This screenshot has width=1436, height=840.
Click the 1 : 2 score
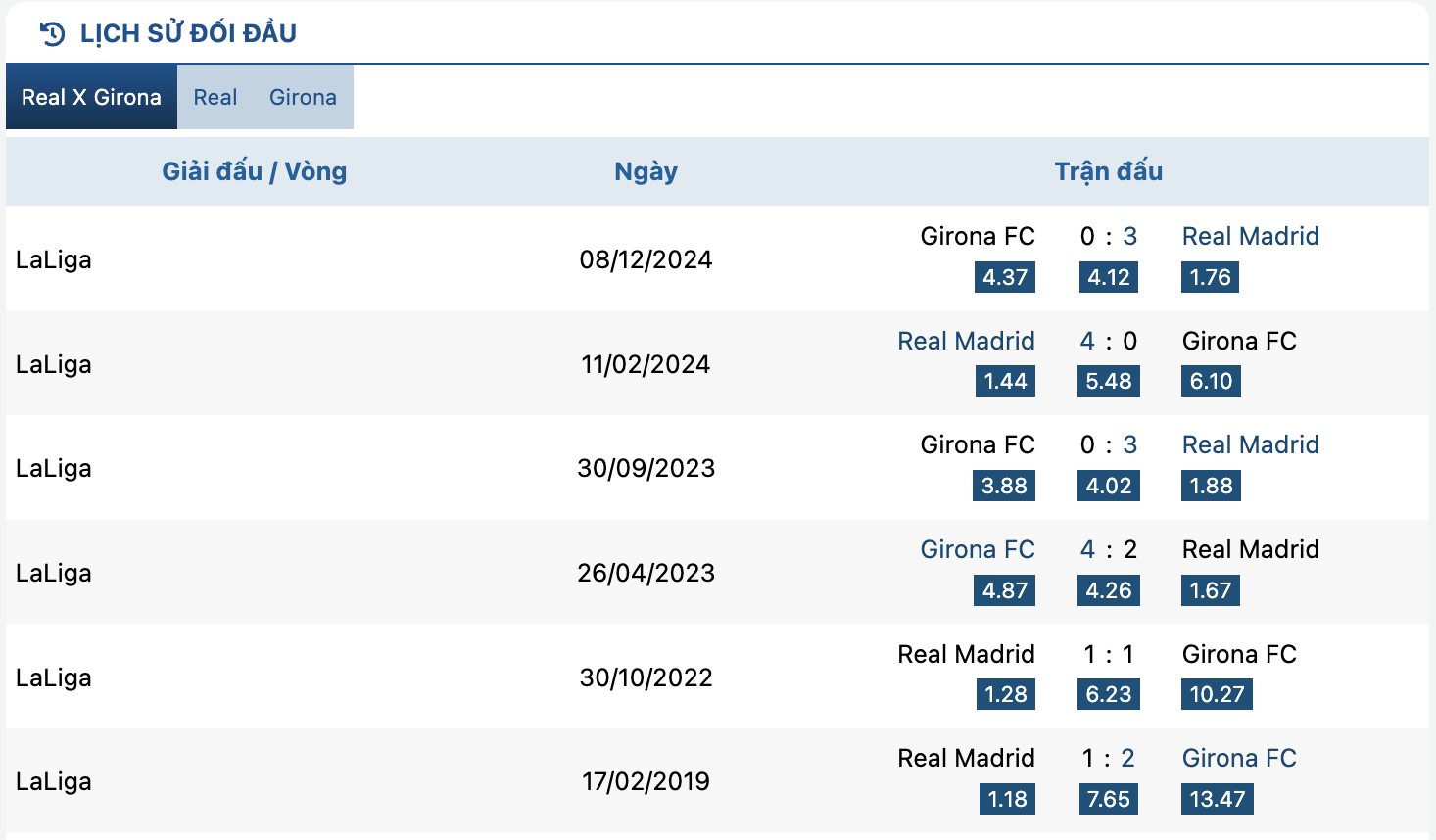pos(1109,758)
